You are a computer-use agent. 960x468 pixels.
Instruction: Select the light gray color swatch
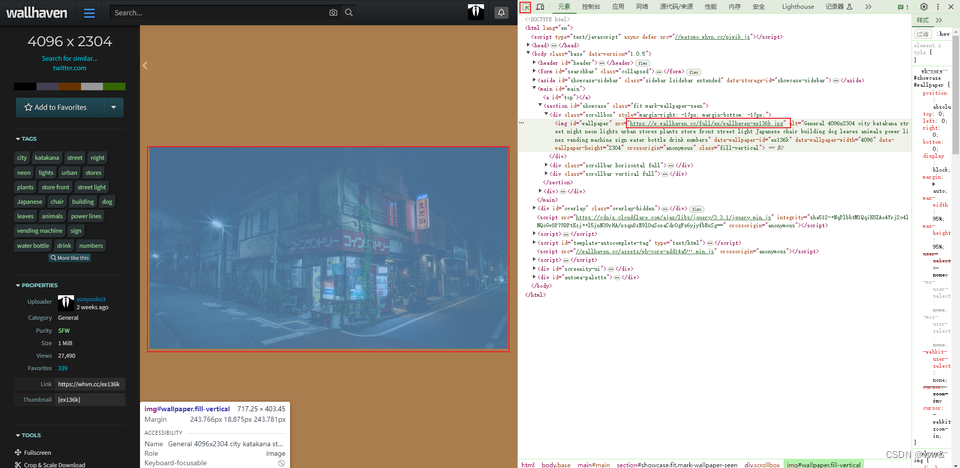tap(92, 86)
